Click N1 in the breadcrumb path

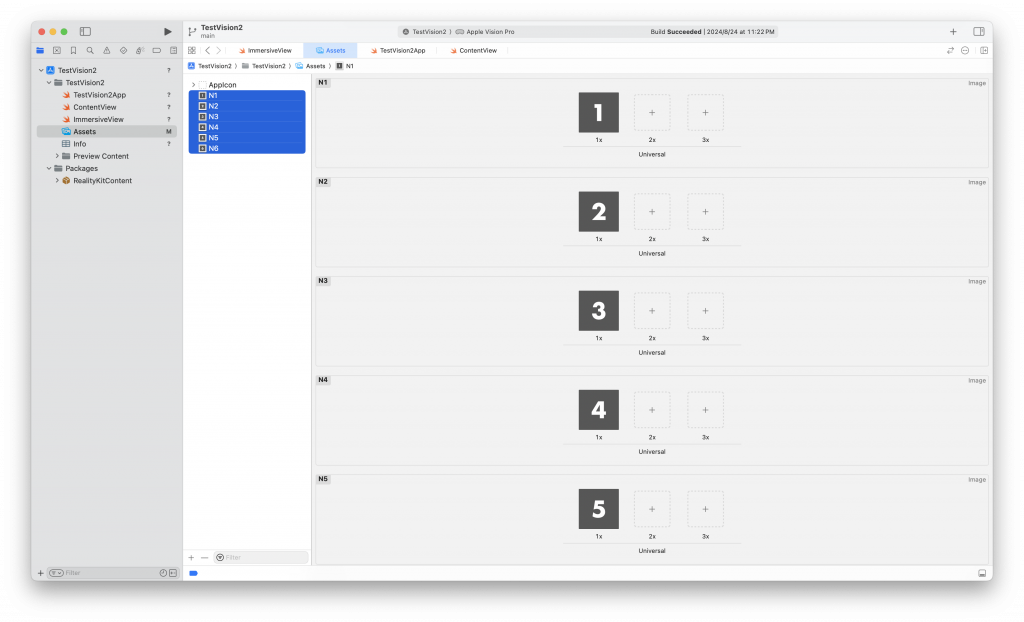[x=345, y=66]
